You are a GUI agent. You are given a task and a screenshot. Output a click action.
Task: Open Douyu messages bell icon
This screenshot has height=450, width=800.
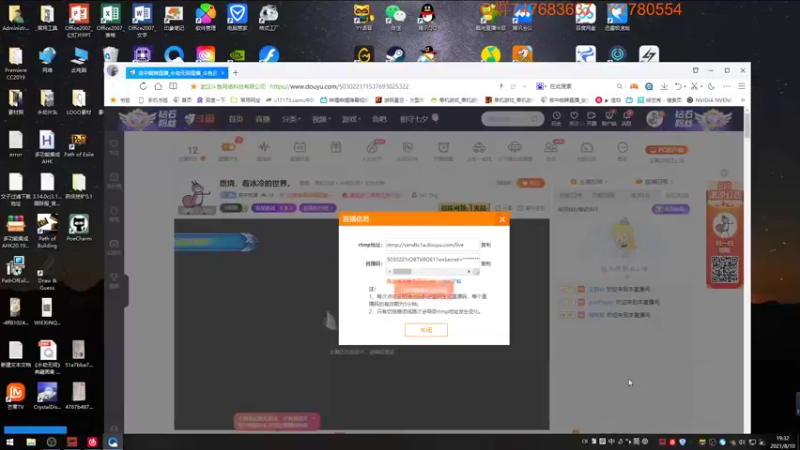(x=627, y=118)
